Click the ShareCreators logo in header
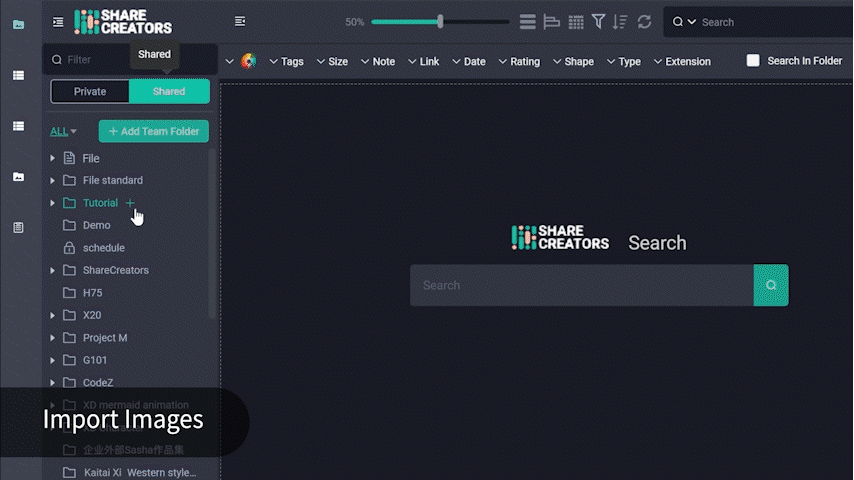Viewport: 854px width, 480px height. 123,22
